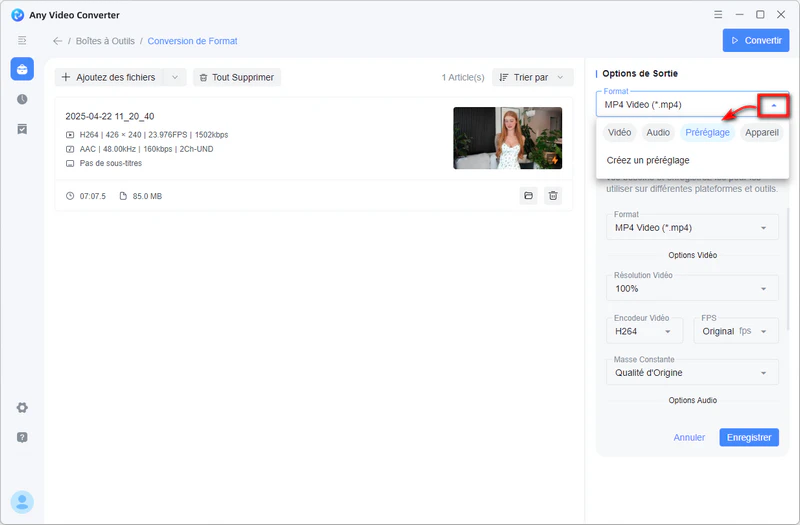Choose Créez un préréglage option
The height and width of the screenshot is (525, 800).
pyautogui.click(x=647, y=160)
